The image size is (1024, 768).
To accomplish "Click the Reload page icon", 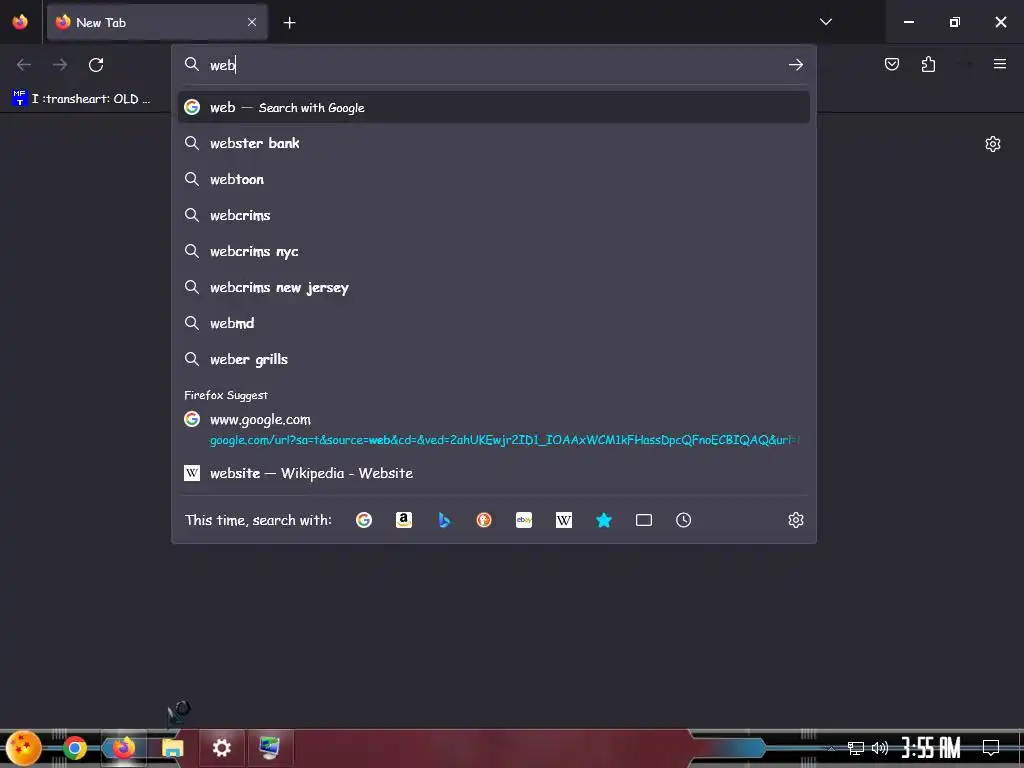I will (96, 65).
